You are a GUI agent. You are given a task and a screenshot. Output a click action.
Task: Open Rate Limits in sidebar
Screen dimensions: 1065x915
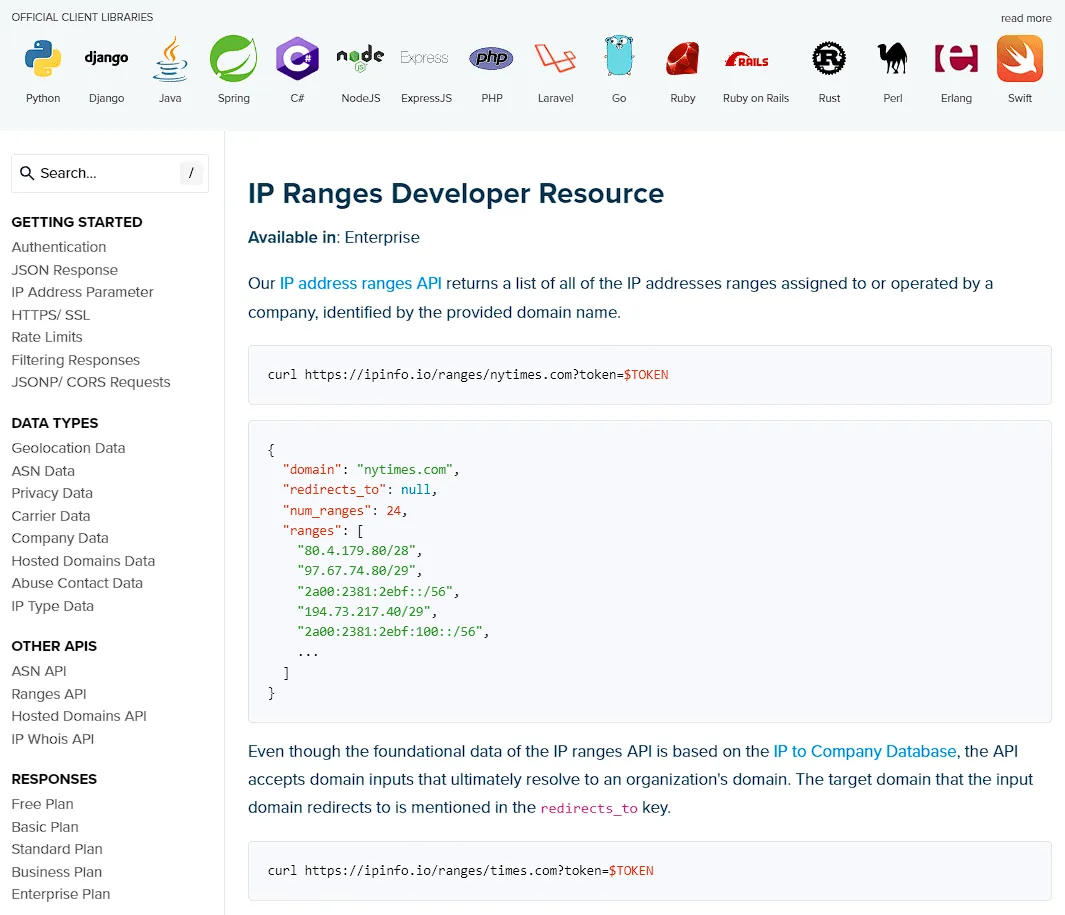point(47,337)
